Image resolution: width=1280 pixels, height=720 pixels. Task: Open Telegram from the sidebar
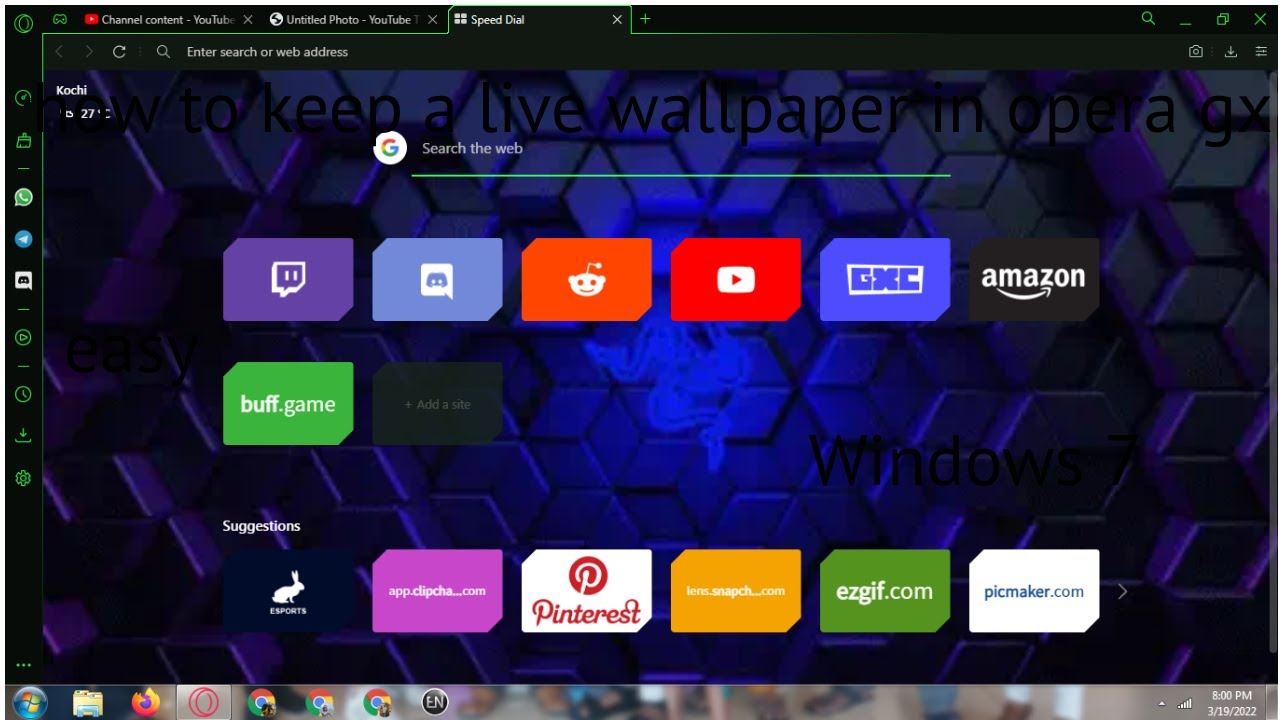pos(23,240)
